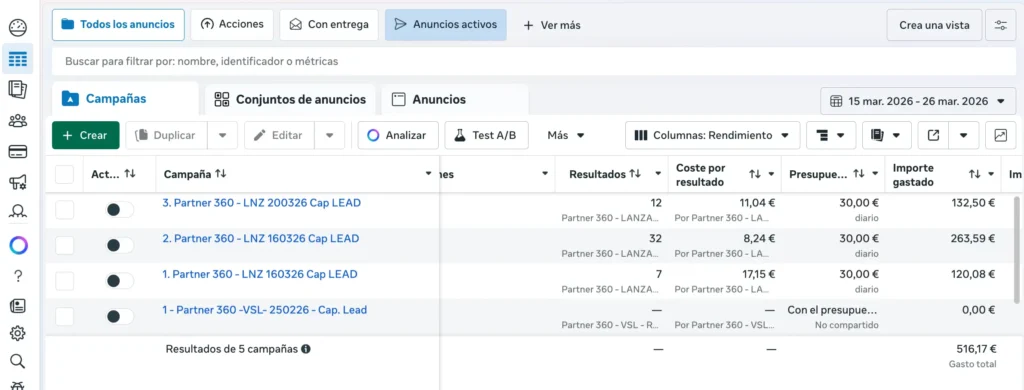1024x390 pixels.
Task: Click the Crea una vista button
Action: (x=935, y=25)
